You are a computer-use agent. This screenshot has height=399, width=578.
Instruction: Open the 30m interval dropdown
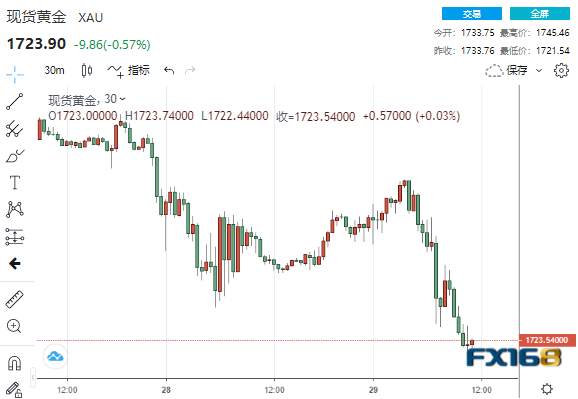click(x=54, y=70)
